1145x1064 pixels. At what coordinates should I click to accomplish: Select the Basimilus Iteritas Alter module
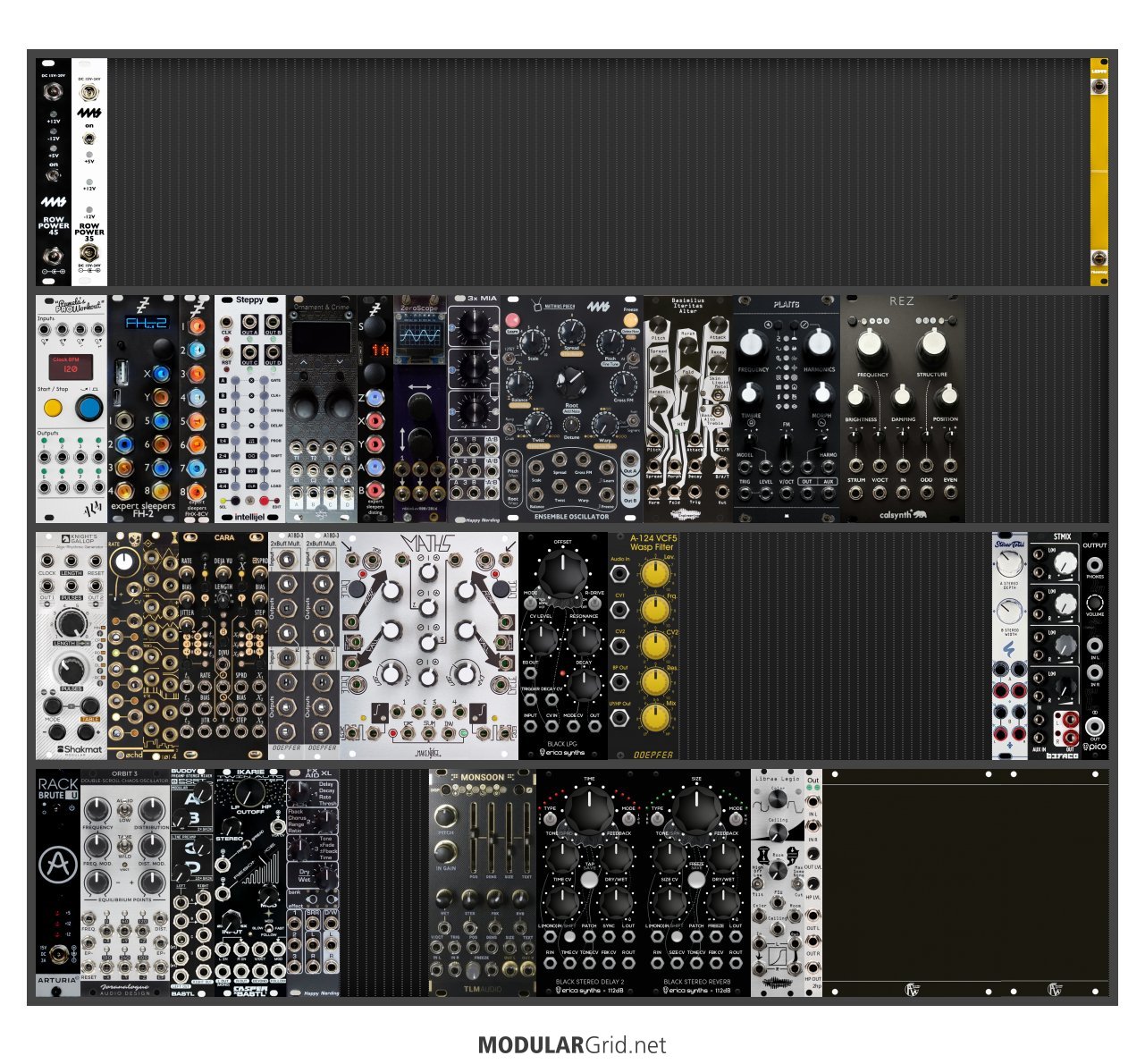(x=688, y=410)
